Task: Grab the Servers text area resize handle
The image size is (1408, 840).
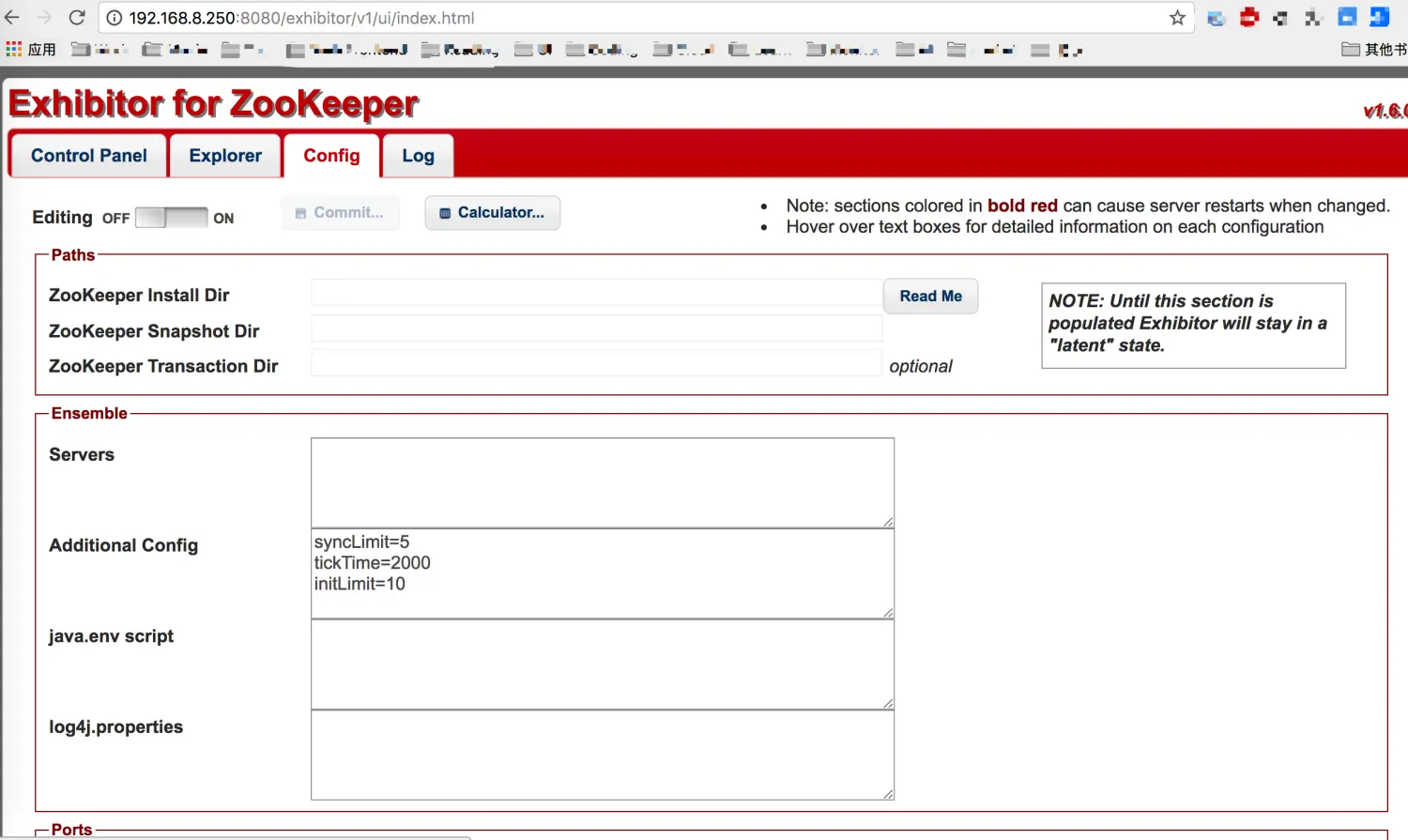Action: pos(888,522)
